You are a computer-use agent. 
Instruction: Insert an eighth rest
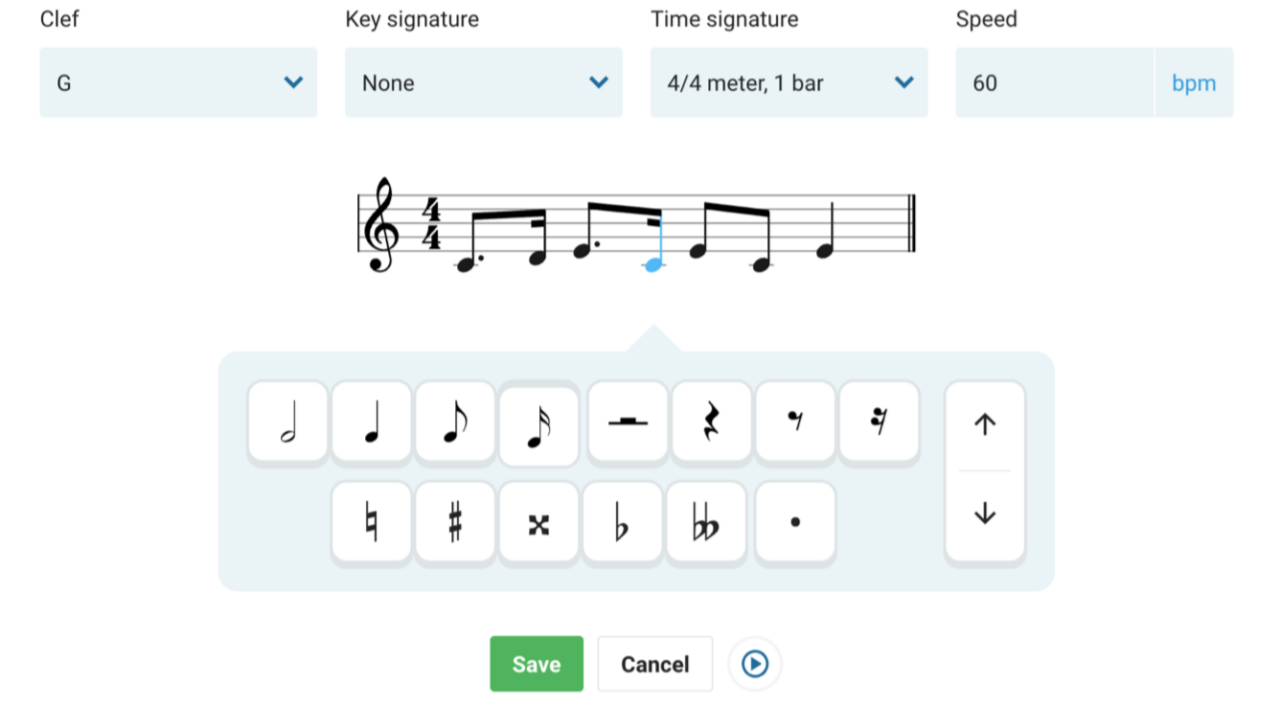pyautogui.click(x=795, y=422)
